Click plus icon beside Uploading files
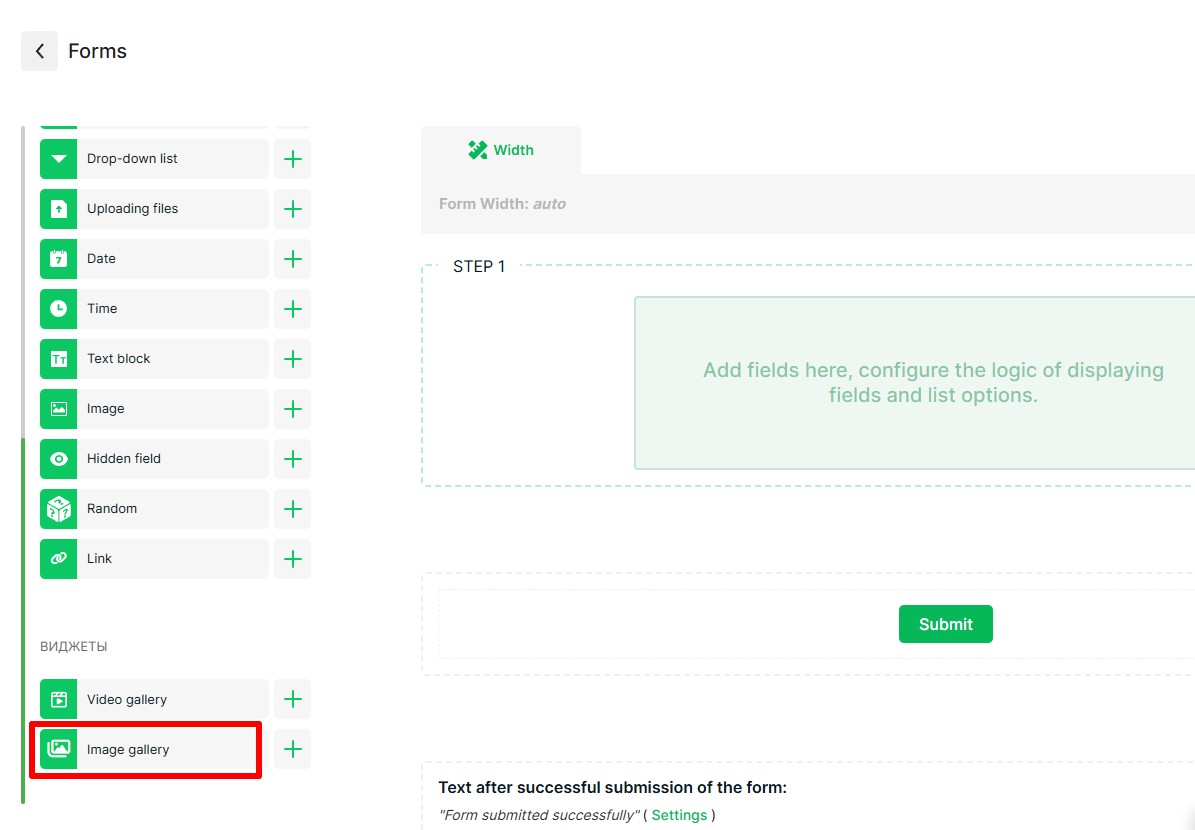The width and height of the screenshot is (1195, 830). 292,209
